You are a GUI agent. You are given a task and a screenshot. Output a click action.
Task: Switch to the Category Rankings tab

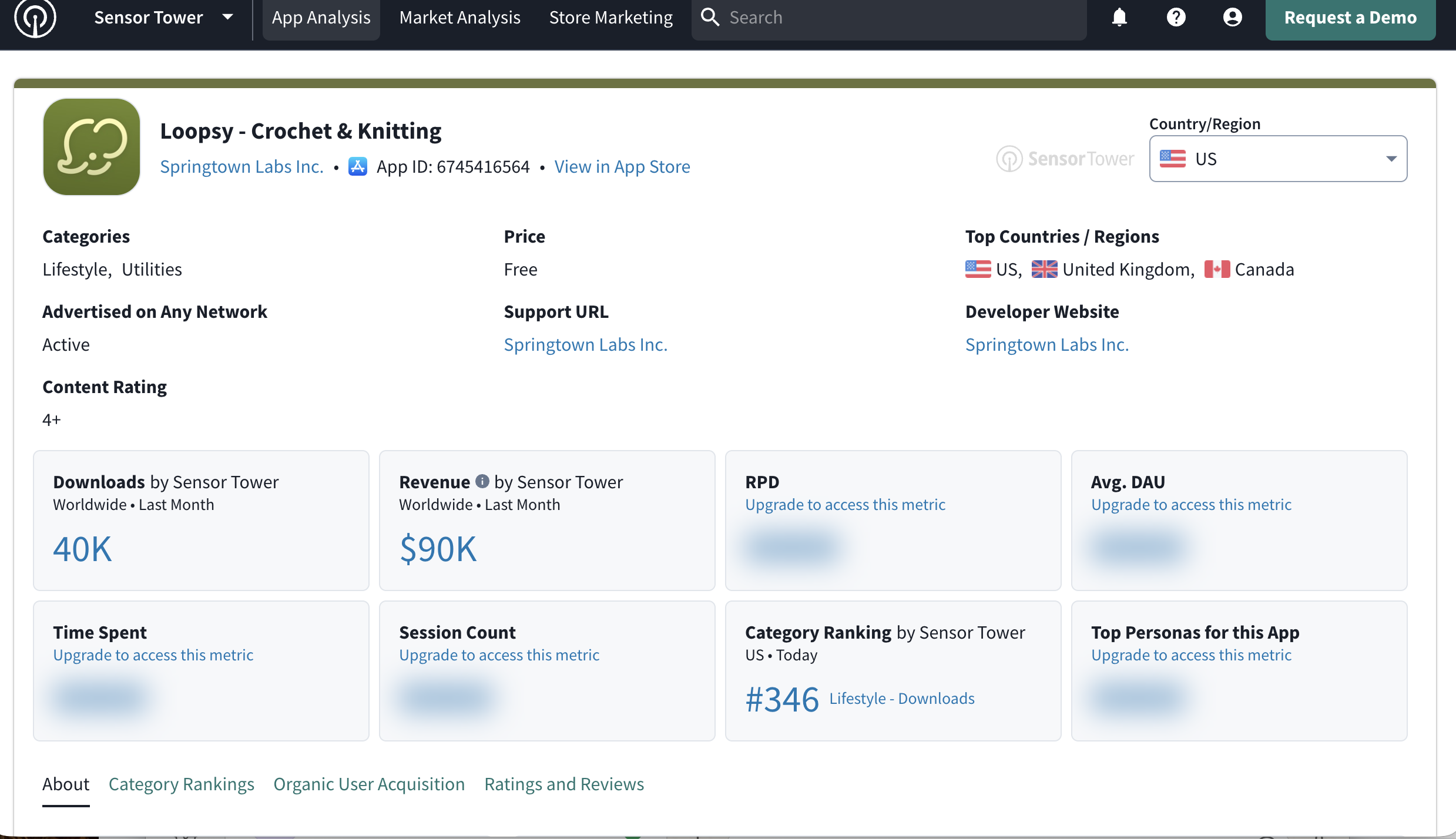click(181, 784)
